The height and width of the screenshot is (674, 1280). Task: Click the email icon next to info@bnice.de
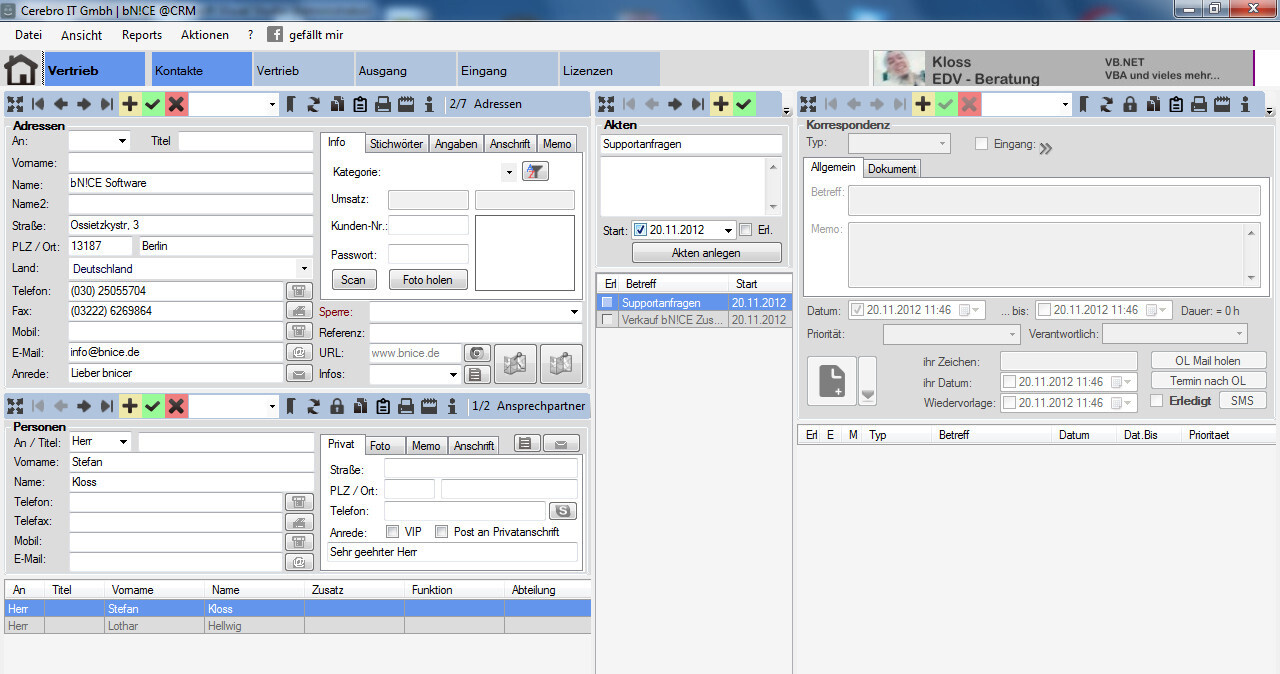pyautogui.click(x=299, y=352)
